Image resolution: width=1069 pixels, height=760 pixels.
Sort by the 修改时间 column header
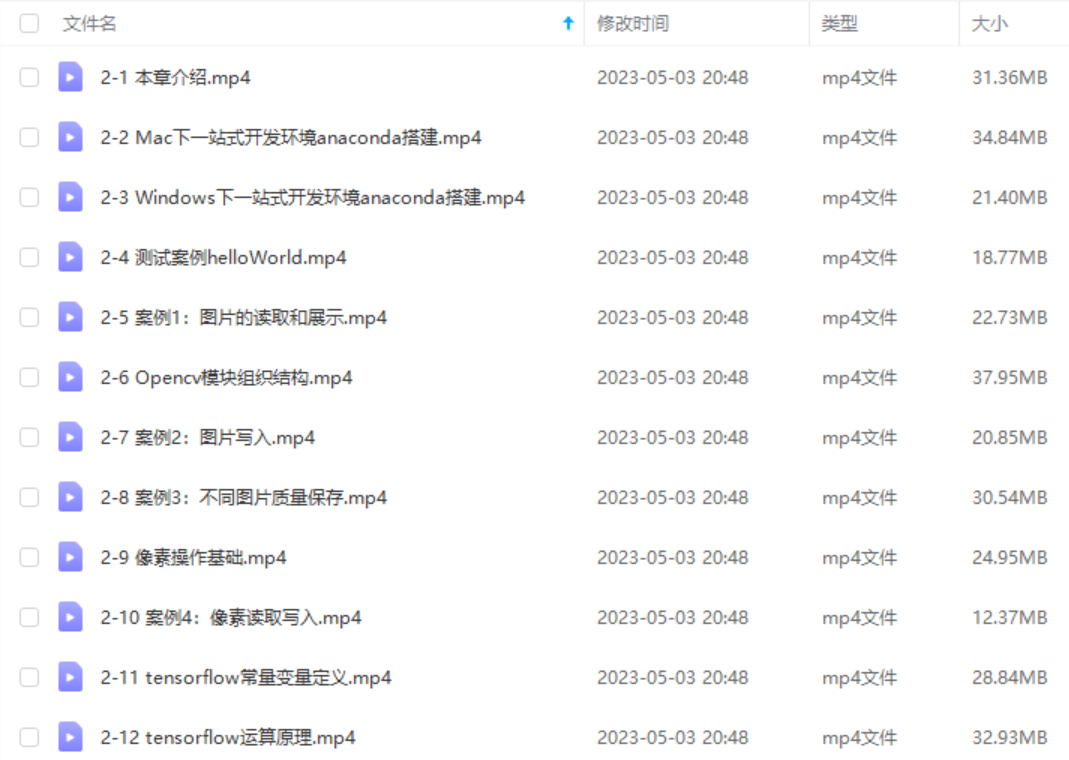point(633,24)
